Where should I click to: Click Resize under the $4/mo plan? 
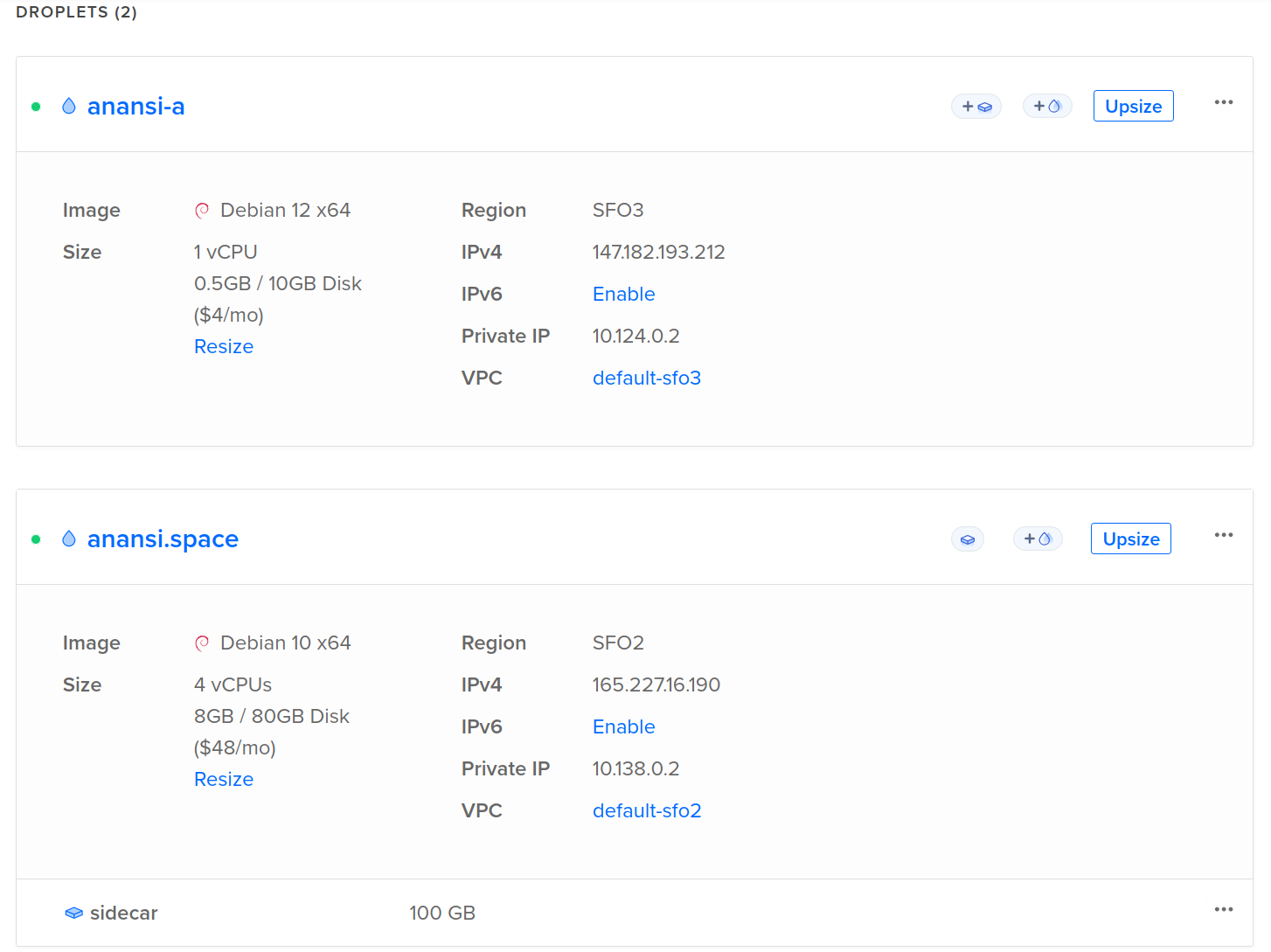[224, 346]
